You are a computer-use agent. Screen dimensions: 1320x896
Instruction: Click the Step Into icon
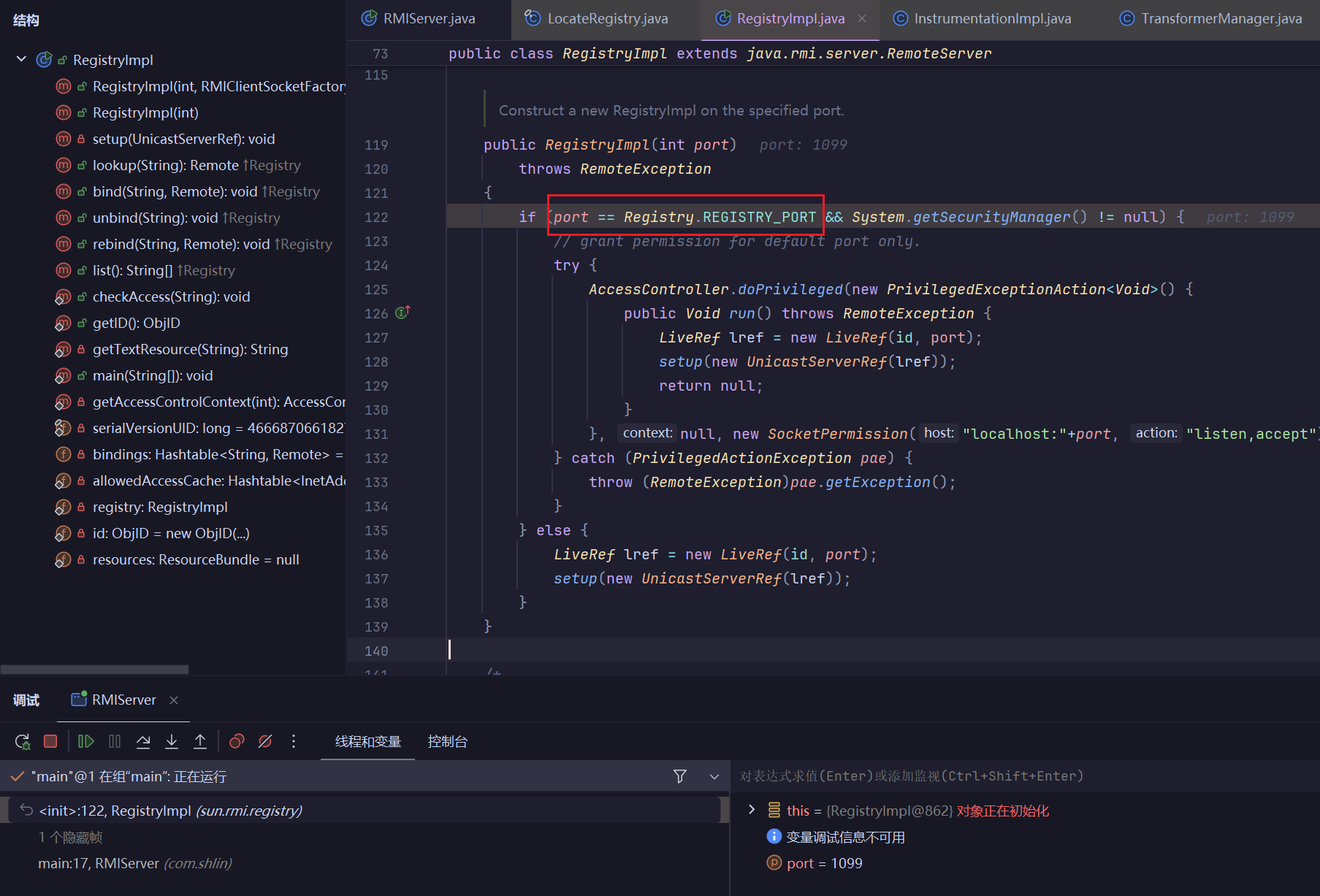coord(172,742)
